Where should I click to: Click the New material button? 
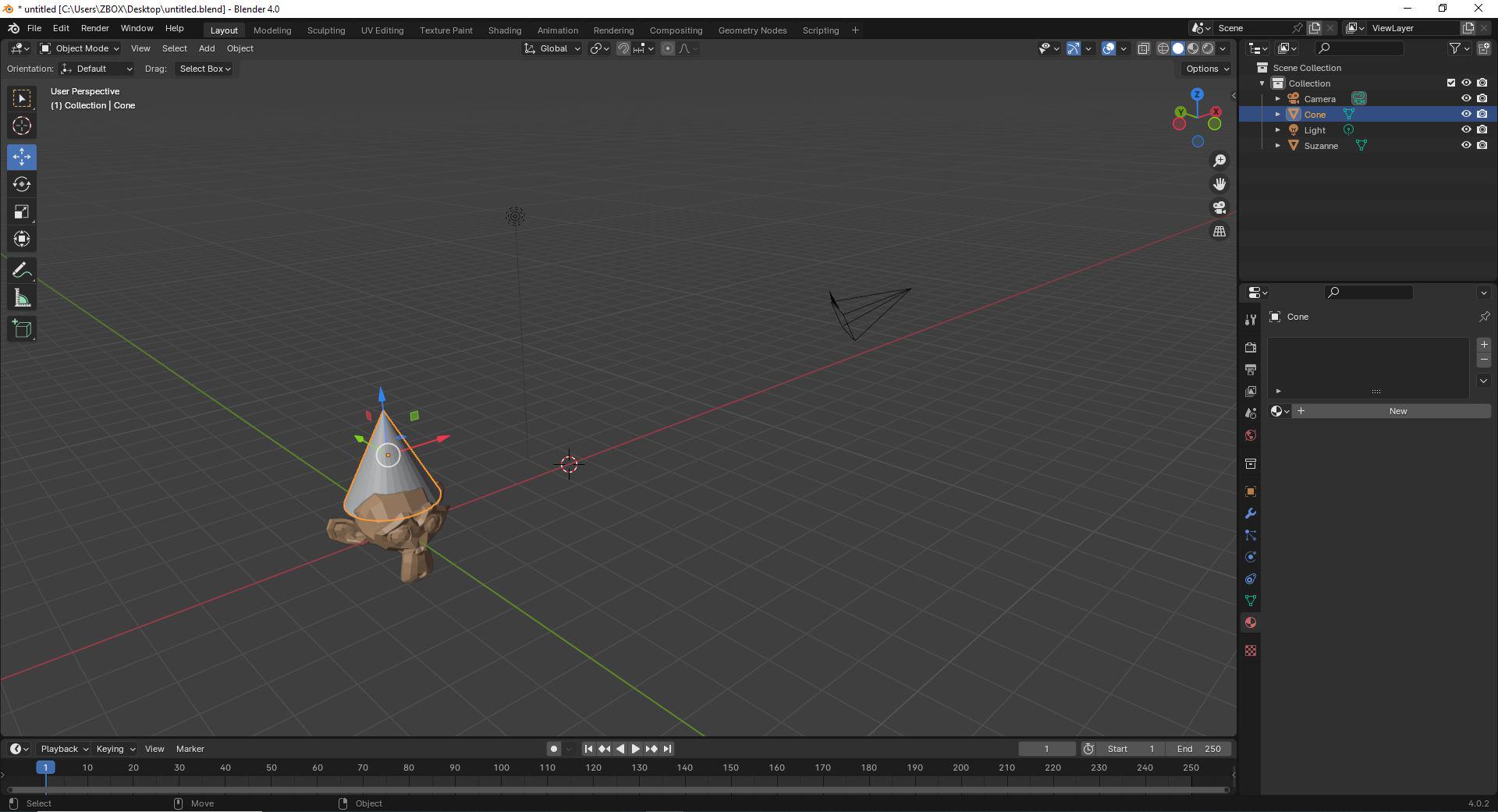(x=1397, y=411)
